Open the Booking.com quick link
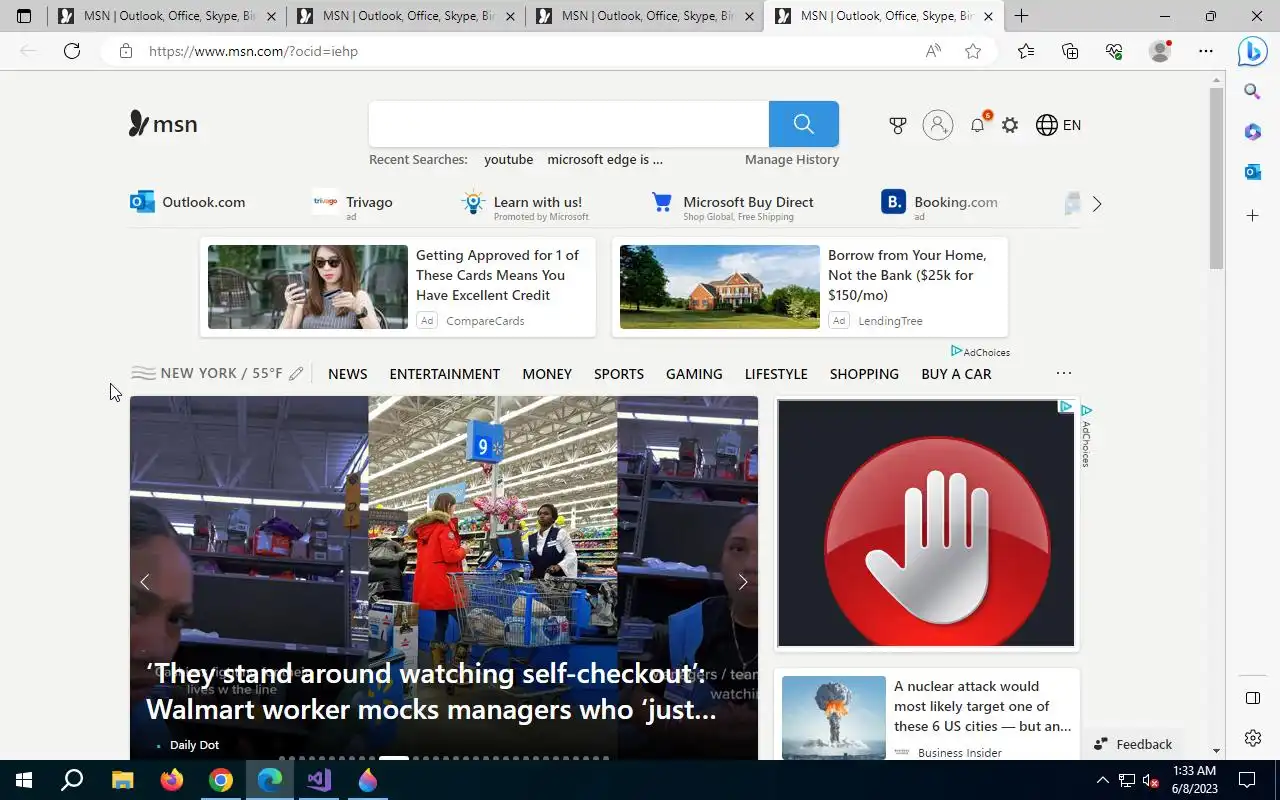The image size is (1280, 800). (939, 204)
